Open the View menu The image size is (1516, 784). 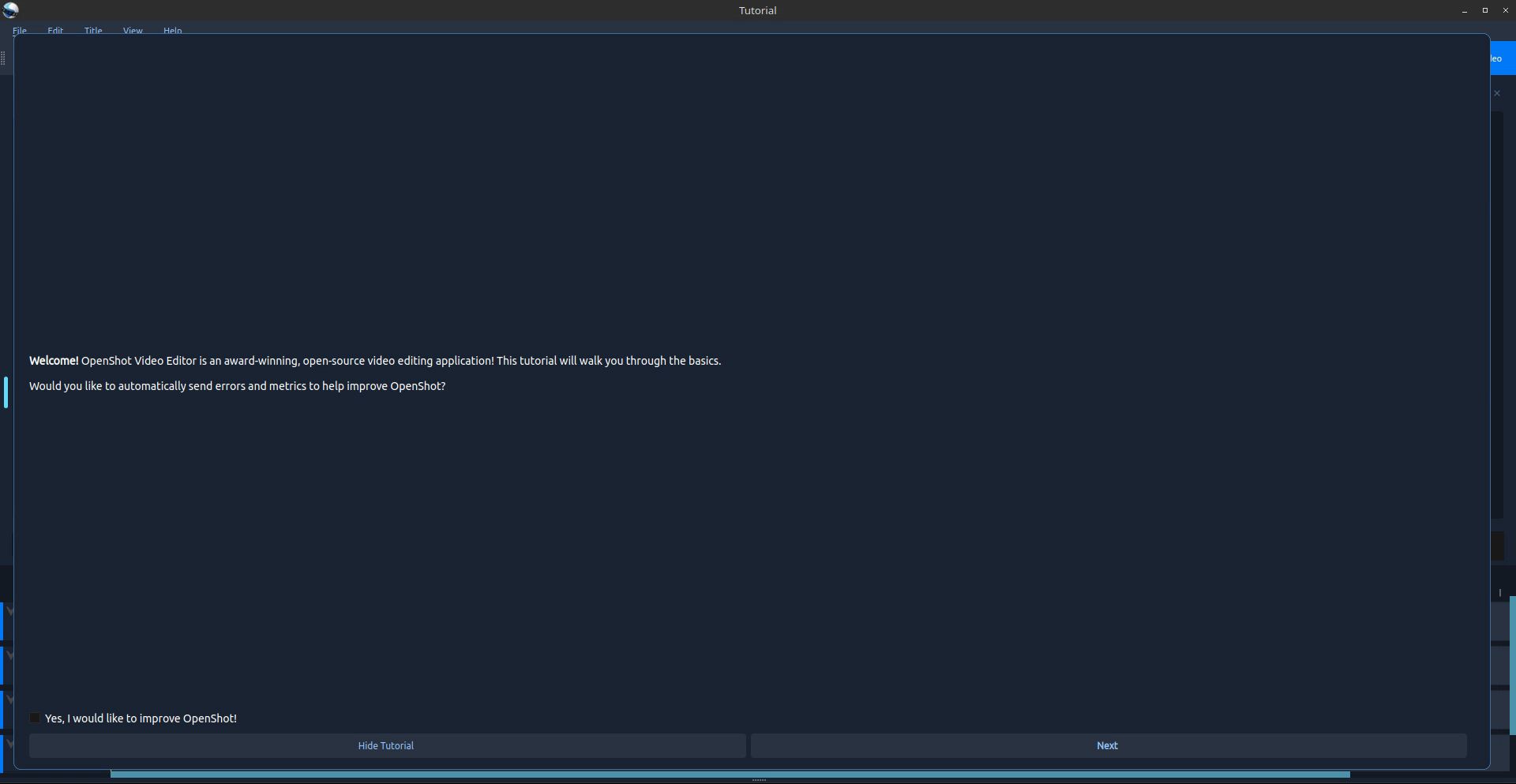[x=133, y=30]
